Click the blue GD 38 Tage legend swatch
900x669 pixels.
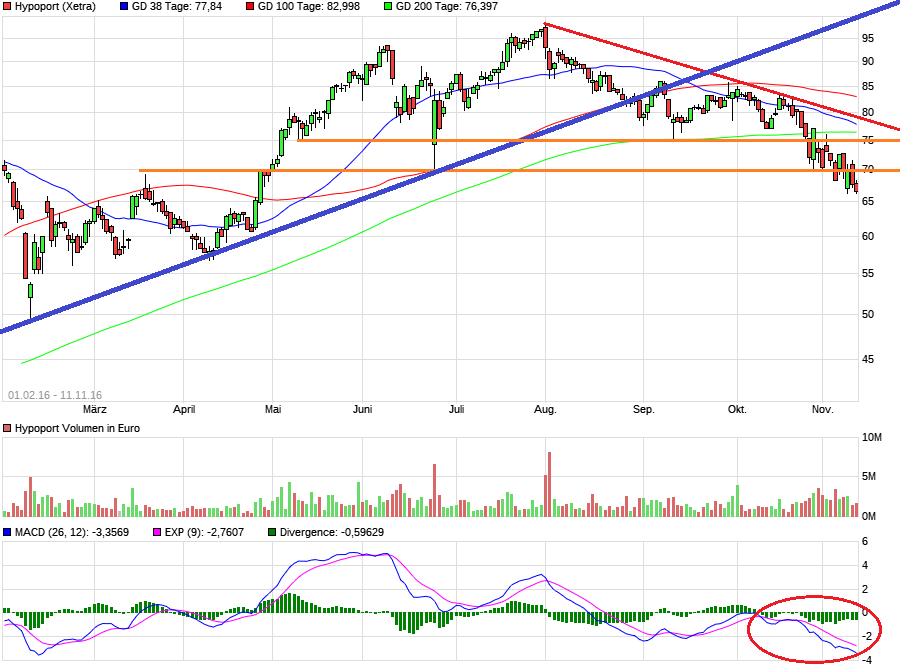click(124, 7)
